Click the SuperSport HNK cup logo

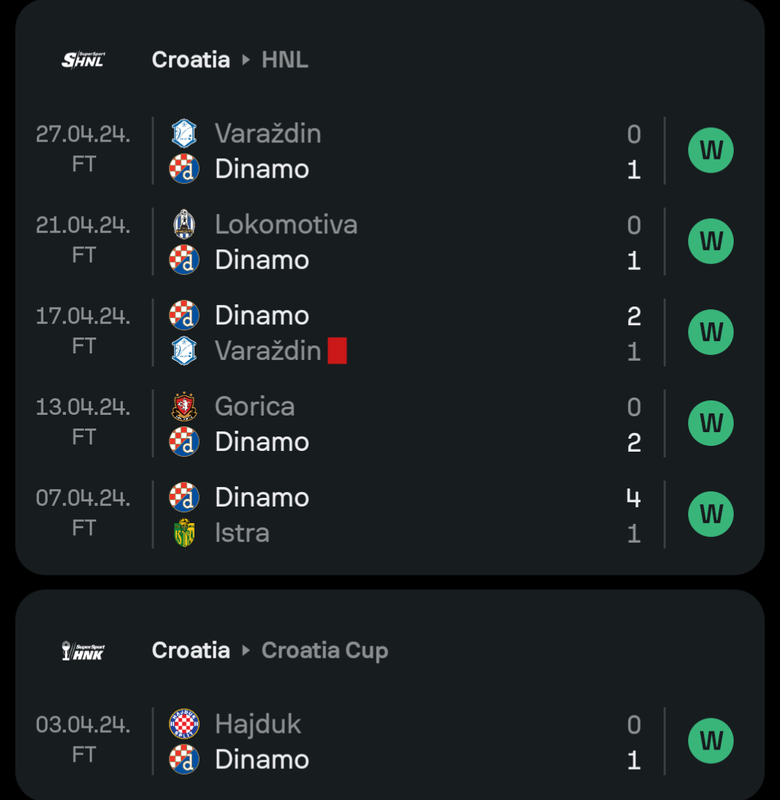pos(83,651)
